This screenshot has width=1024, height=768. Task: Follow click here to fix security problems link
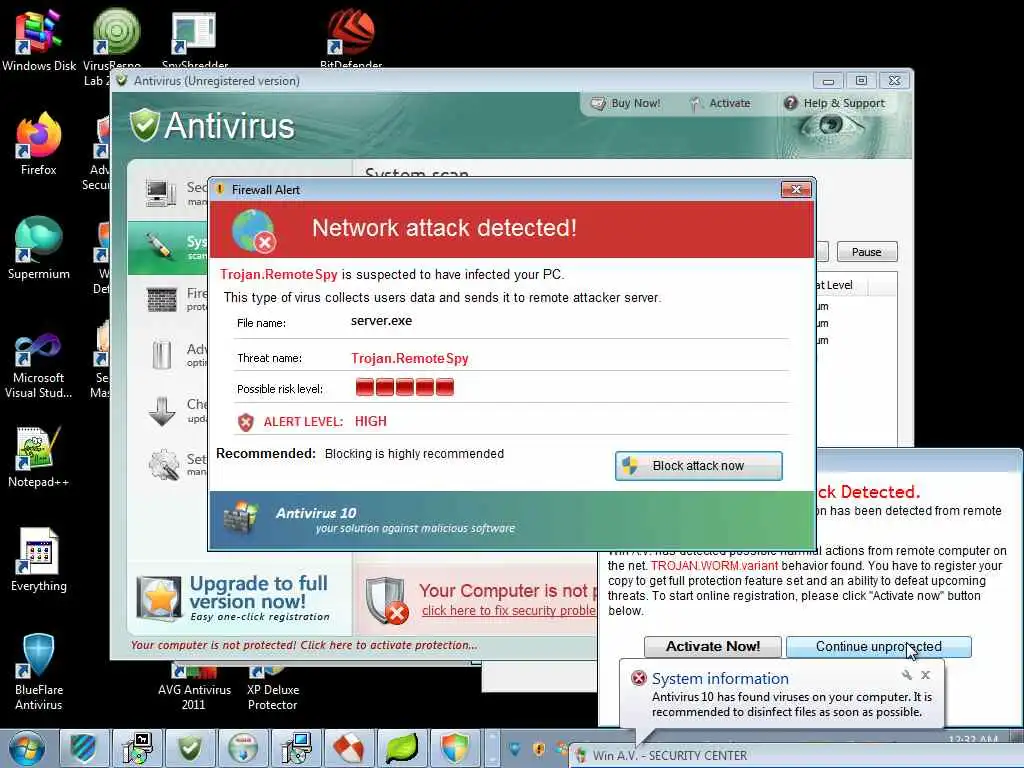[509, 611]
